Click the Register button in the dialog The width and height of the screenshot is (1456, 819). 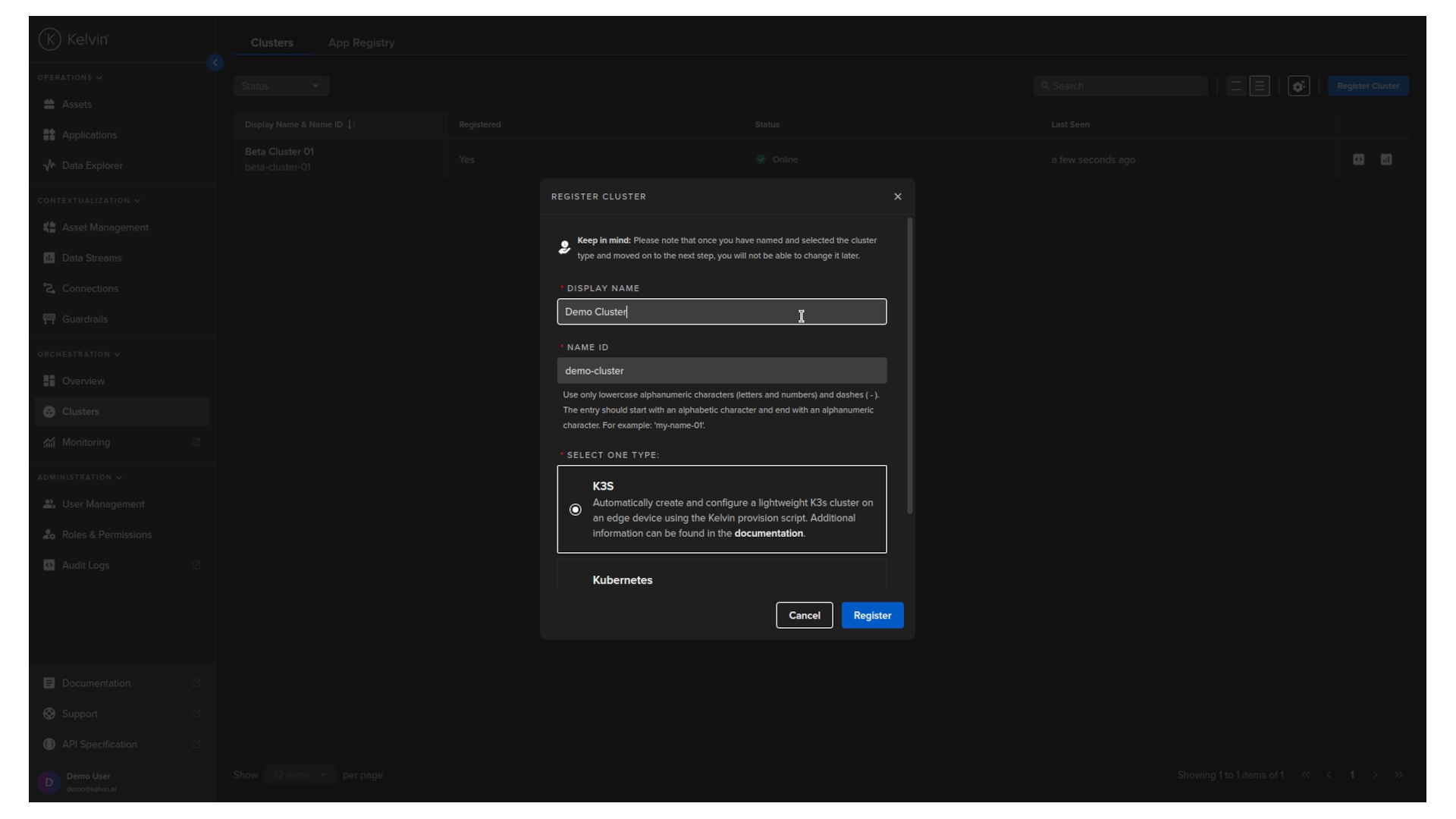point(871,615)
